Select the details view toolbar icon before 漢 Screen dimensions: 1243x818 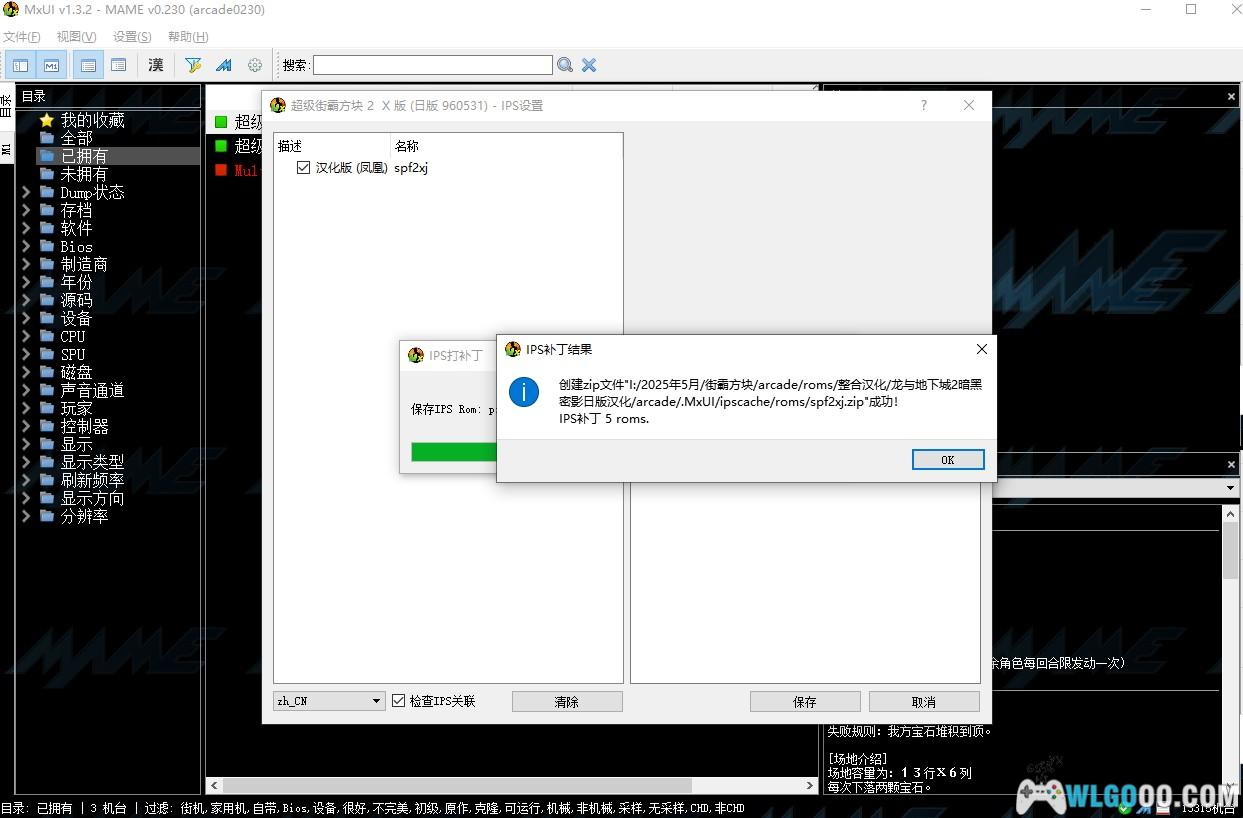point(119,65)
